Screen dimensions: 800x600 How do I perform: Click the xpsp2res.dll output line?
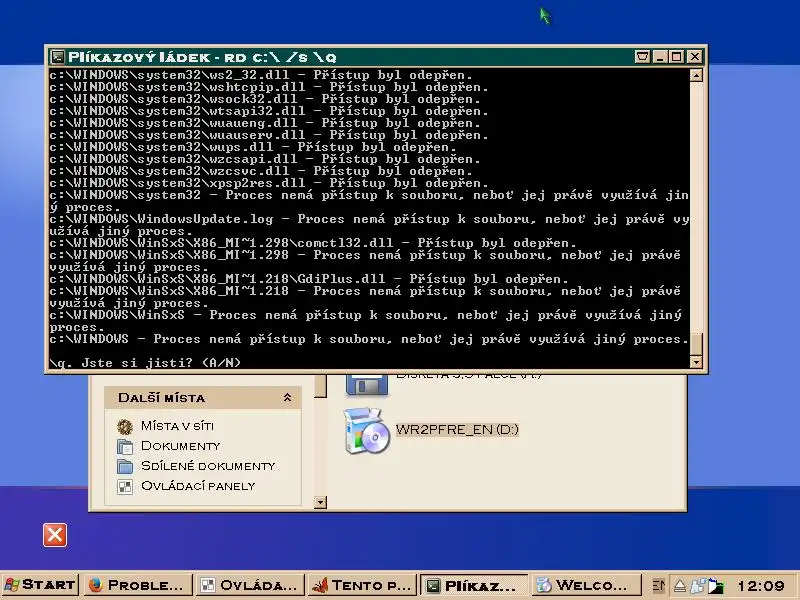click(x=269, y=183)
